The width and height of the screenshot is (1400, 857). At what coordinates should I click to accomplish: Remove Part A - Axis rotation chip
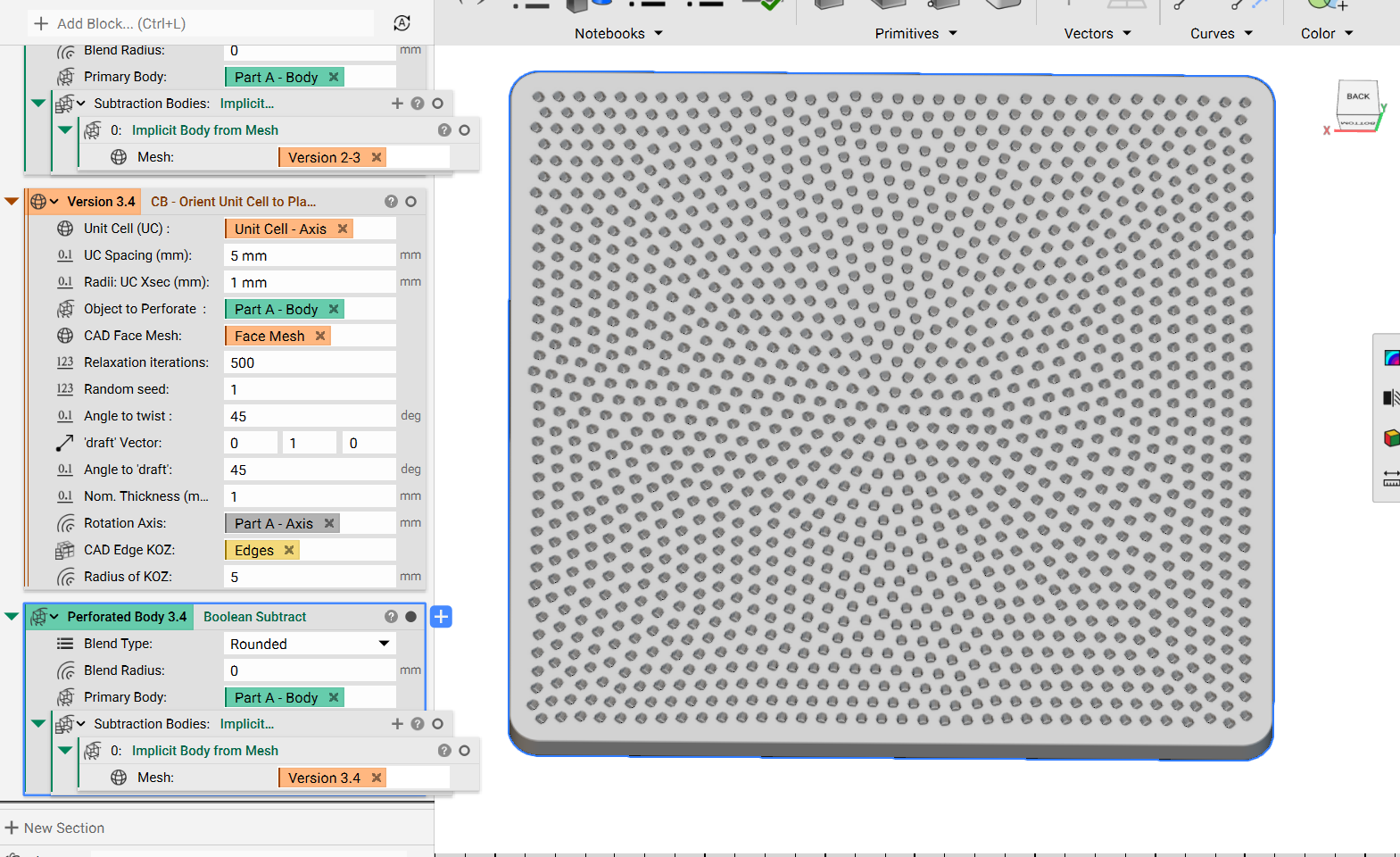click(329, 523)
